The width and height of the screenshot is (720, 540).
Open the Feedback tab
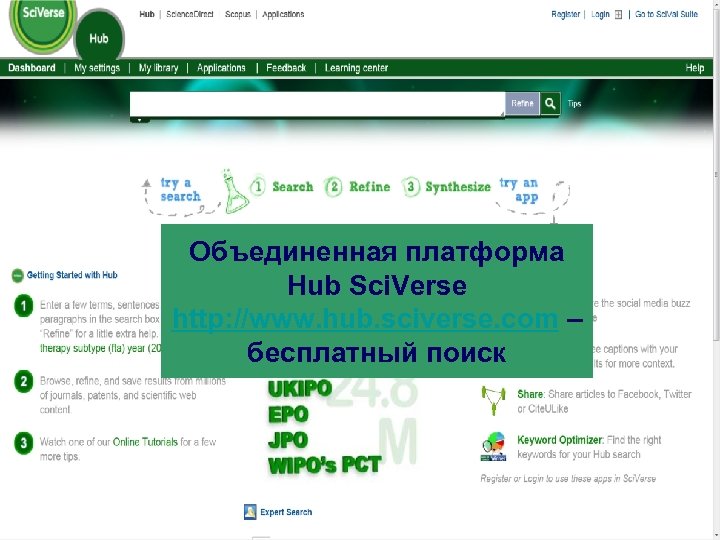(x=286, y=68)
